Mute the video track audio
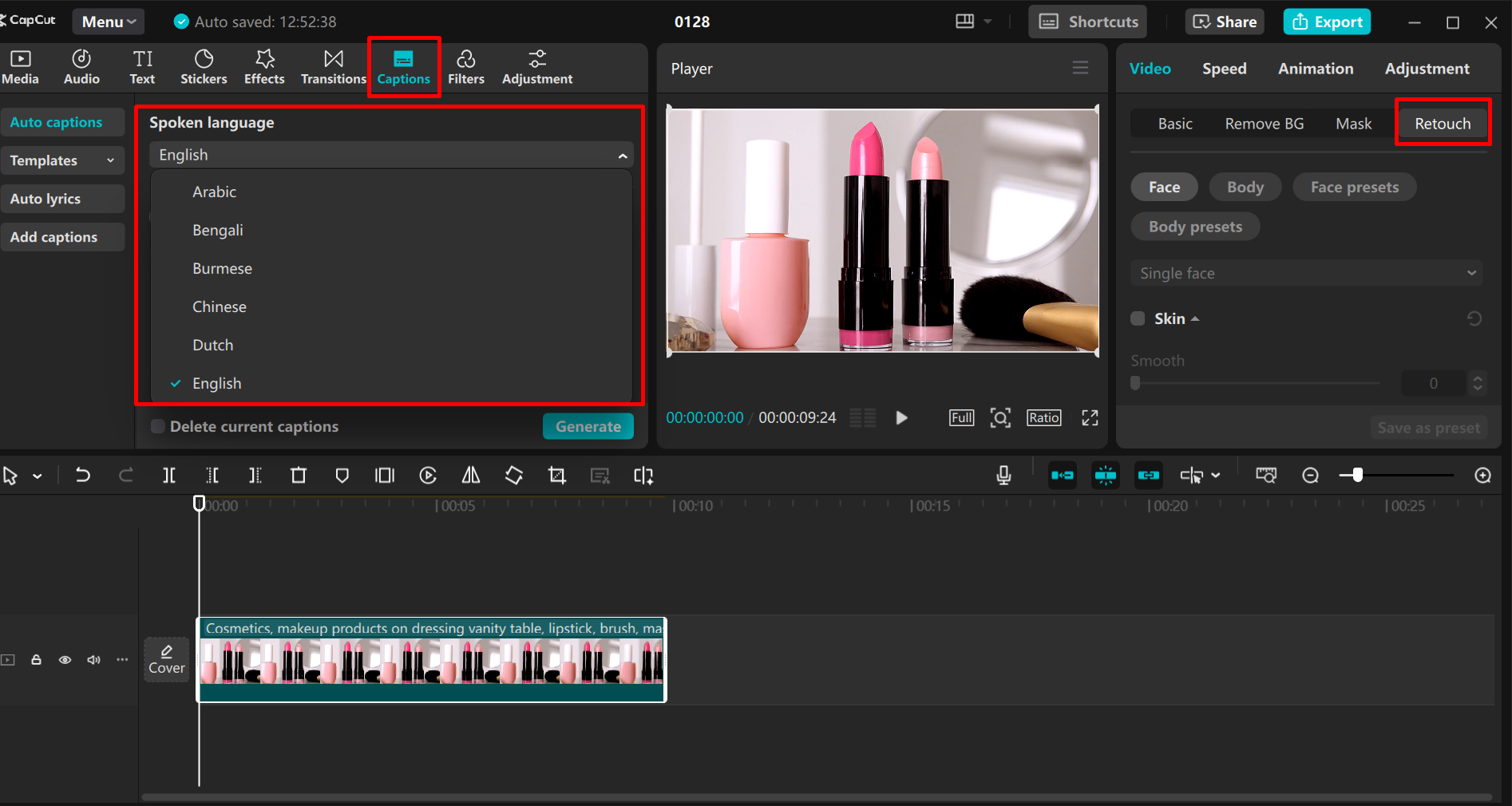Viewport: 1512px width, 806px height. (x=93, y=660)
